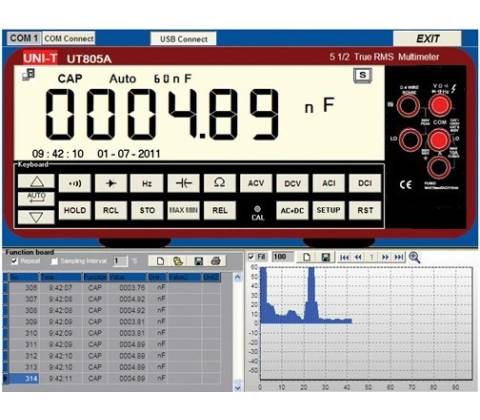Switch to ACV measurement mode
This screenshot has width=480, height=420.
[256, 183]
